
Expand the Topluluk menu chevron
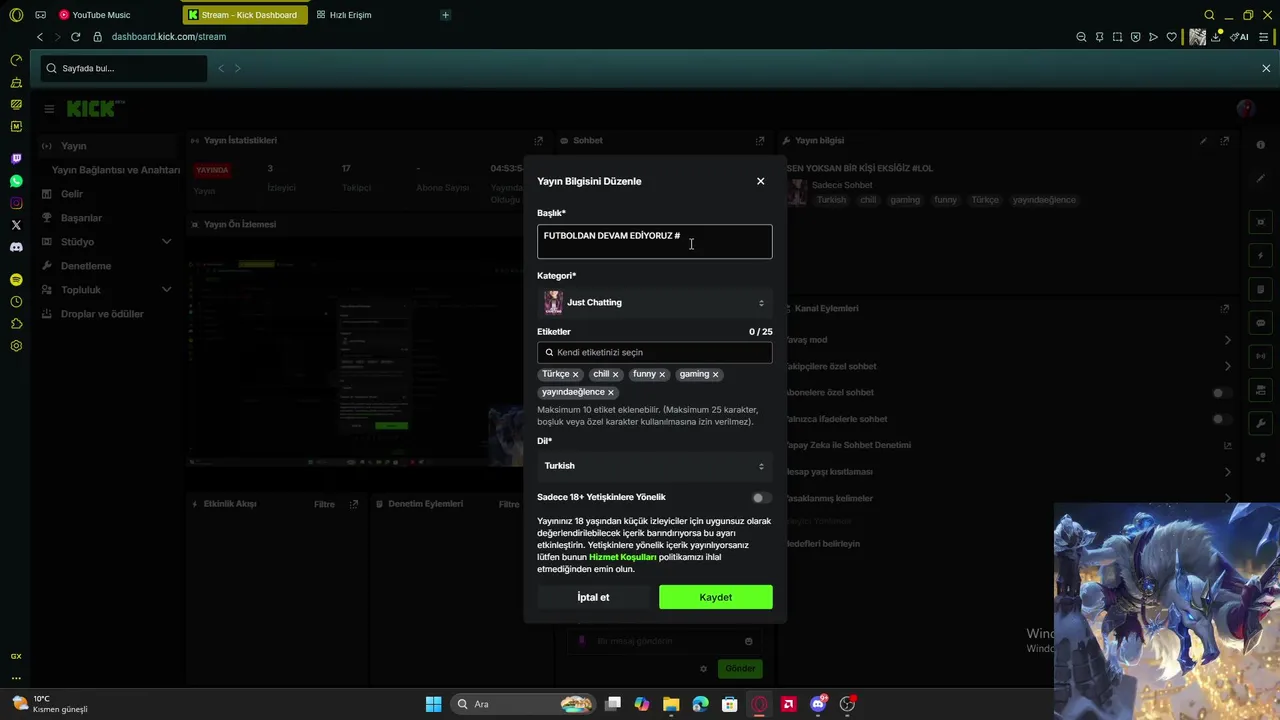(166, 290)
